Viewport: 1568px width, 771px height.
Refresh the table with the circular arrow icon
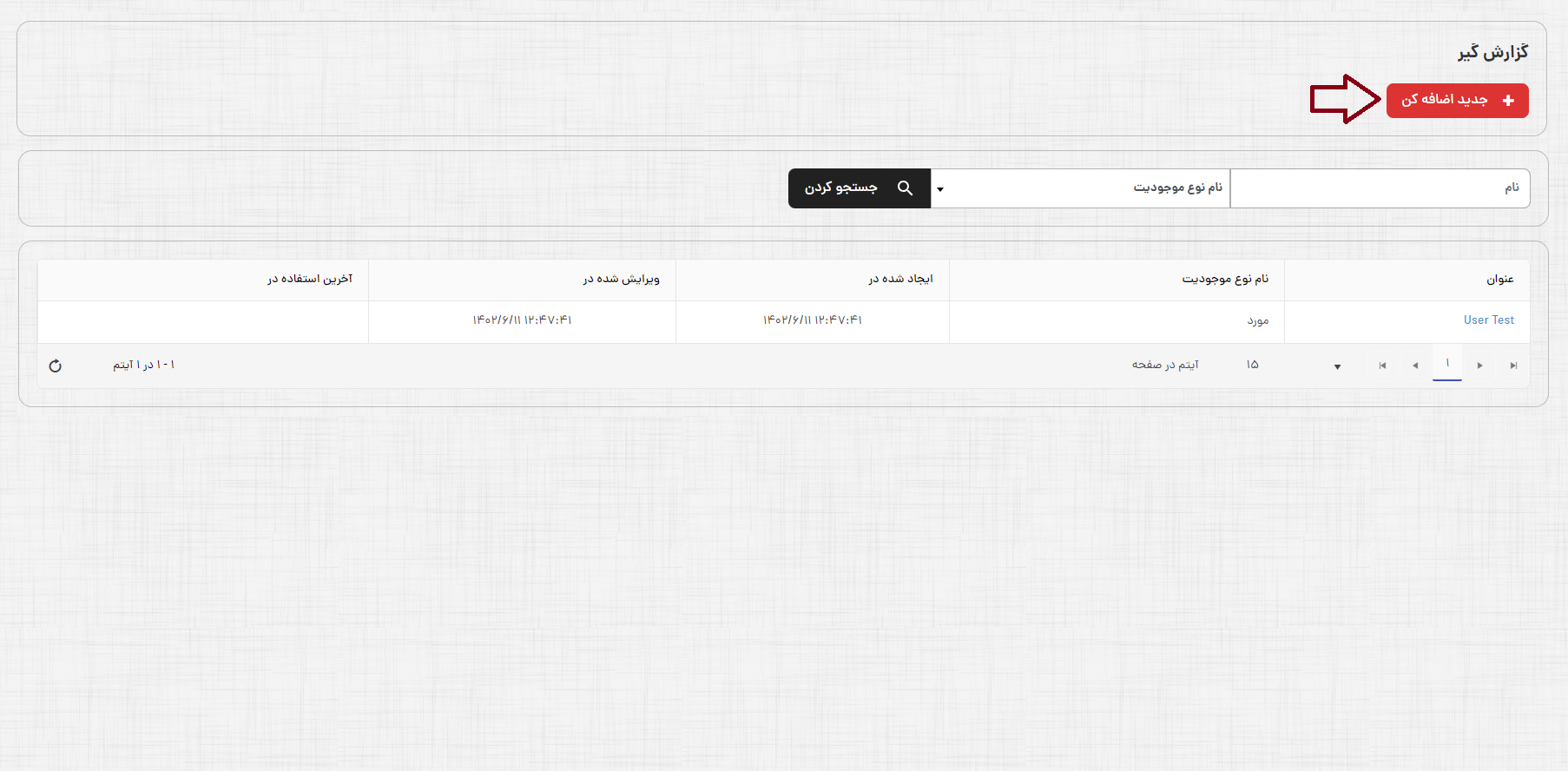[x=56, y=366]
